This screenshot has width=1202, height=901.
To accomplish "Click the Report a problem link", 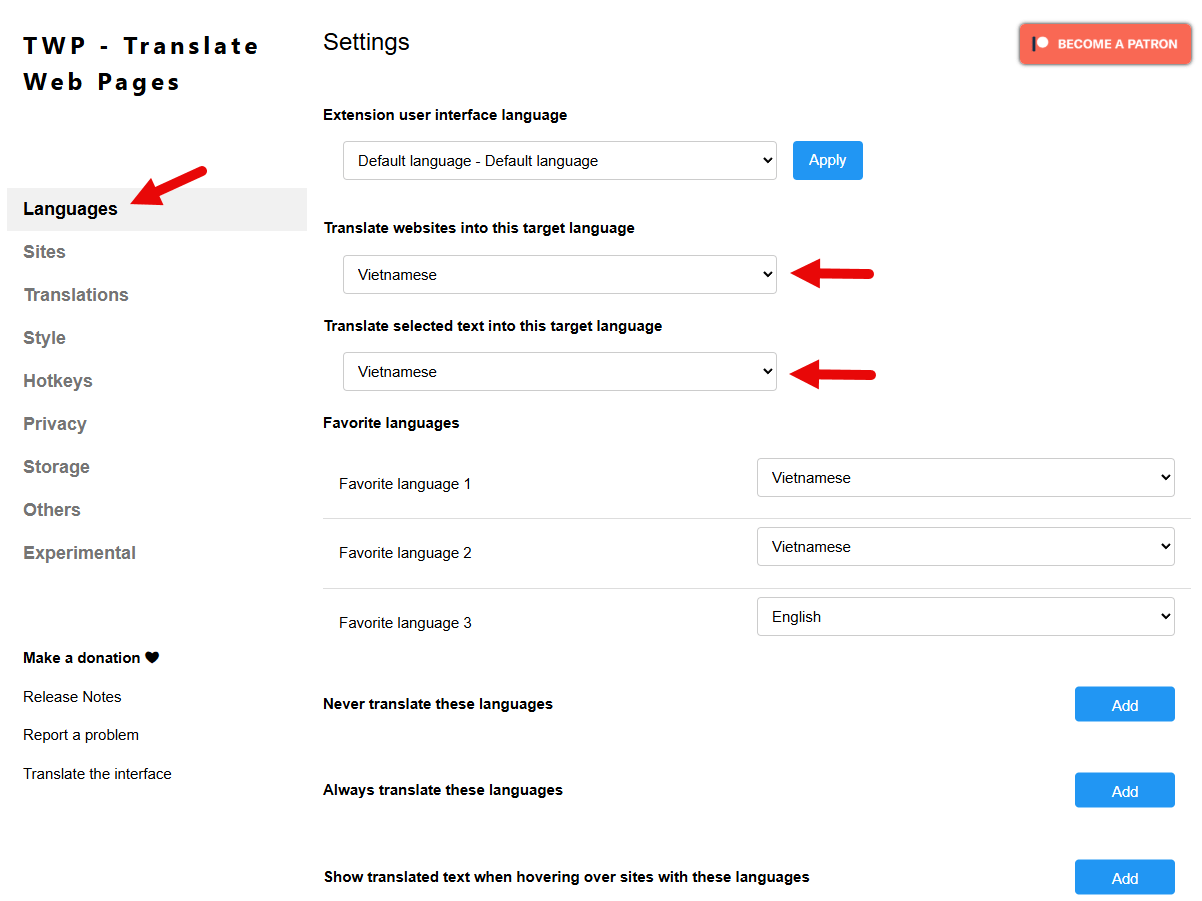I will (81, 735).
